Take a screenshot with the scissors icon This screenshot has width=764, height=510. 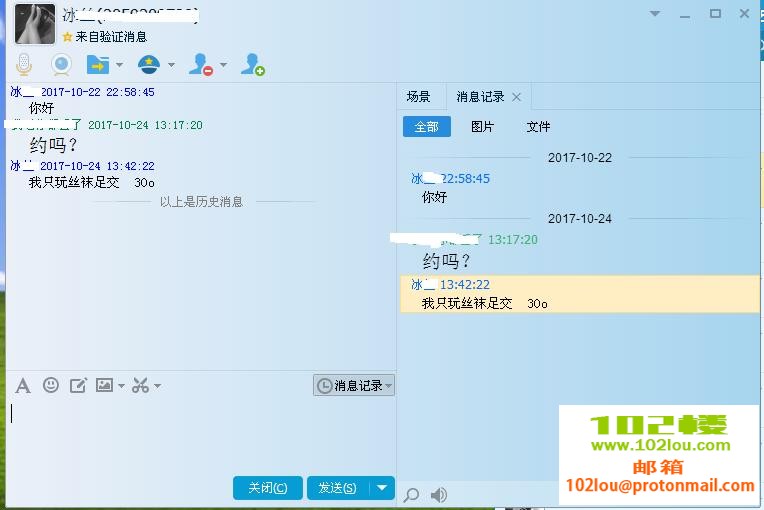click(x=140, y=385)
